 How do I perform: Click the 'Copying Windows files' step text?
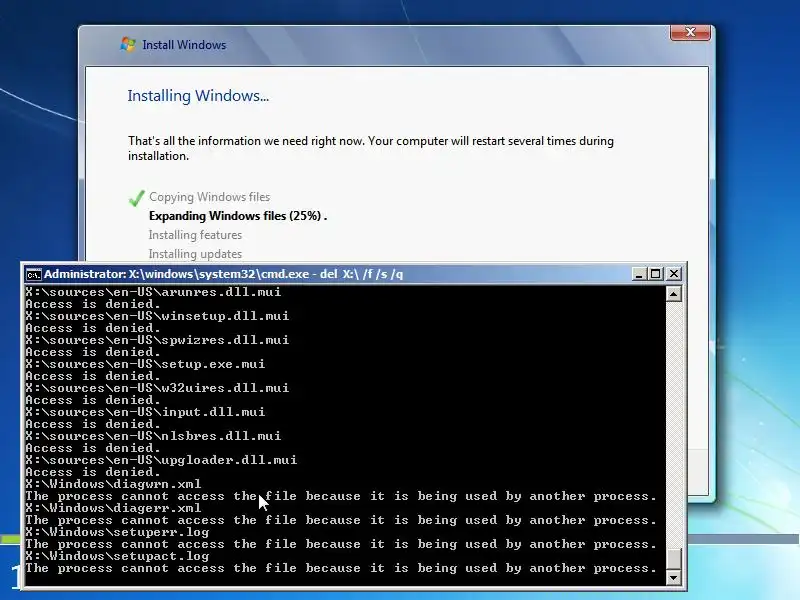[x=209, y=197]
